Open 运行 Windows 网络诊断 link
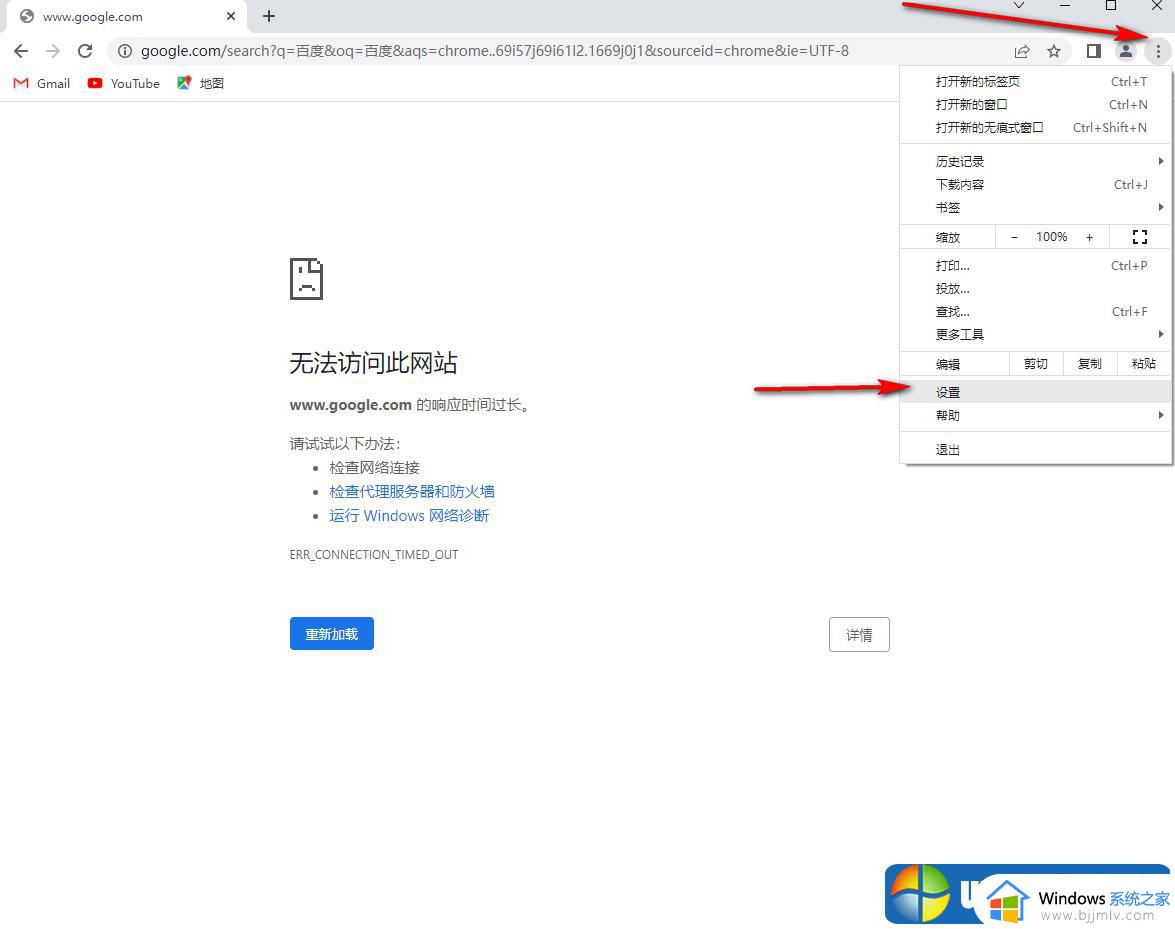Screen dimensions: 1175x929 pyautogui.click(x=409, y=515)
